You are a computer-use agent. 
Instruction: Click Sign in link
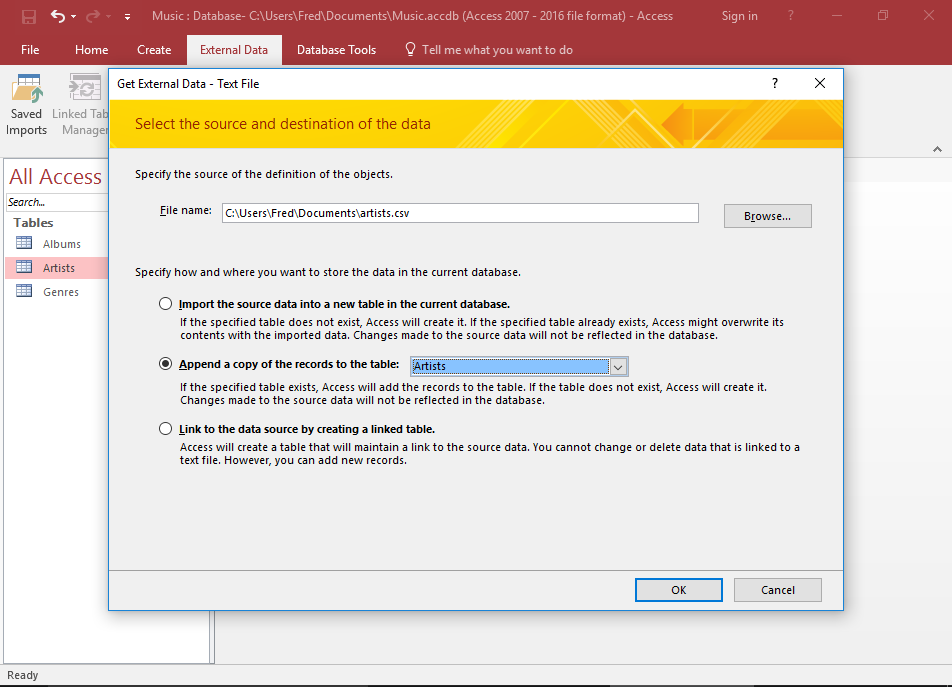740,16
